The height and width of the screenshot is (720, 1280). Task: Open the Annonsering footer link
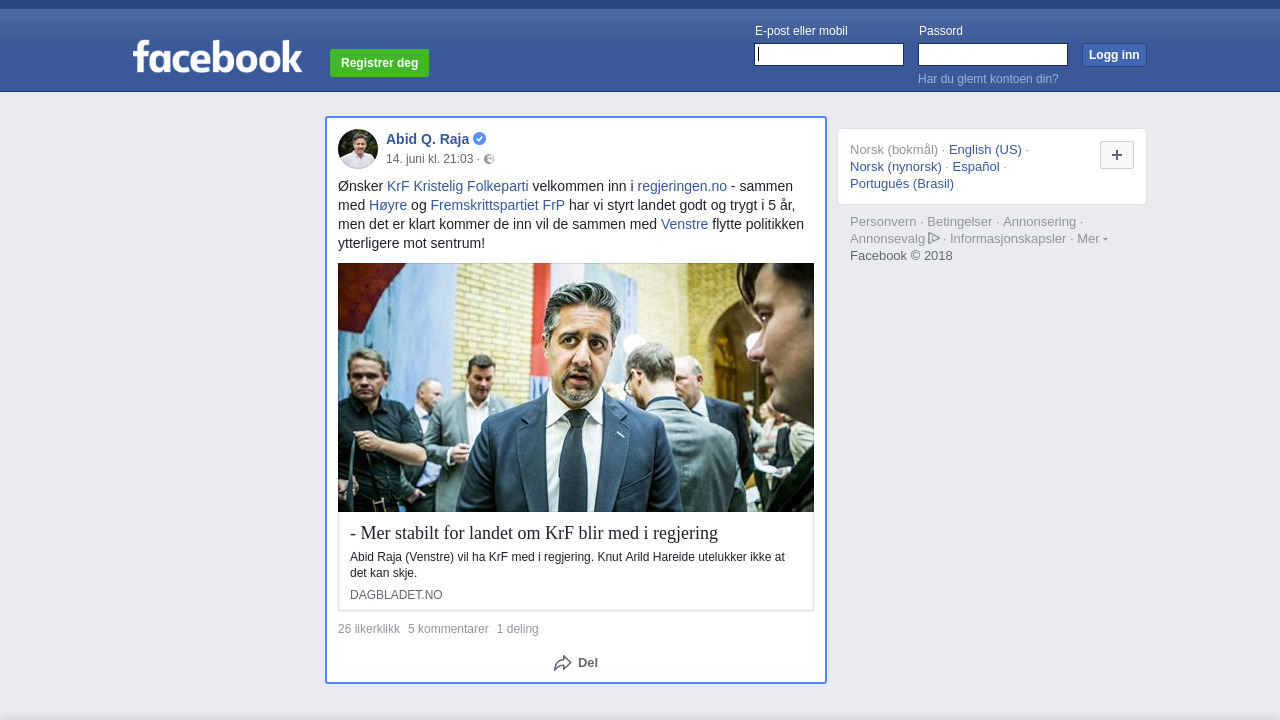pyautogui.click(x=1040, y=222)
